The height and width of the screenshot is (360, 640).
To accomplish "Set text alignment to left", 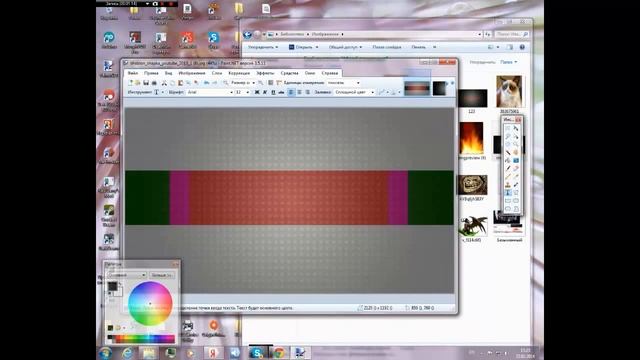I will click(291, 92).
